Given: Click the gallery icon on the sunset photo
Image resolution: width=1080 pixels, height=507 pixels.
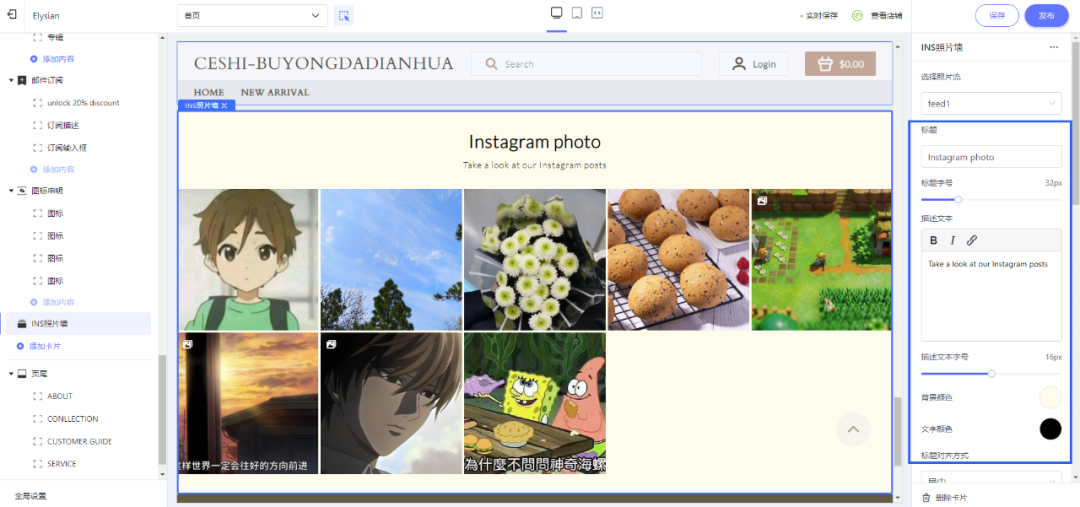Looking at the screenshot, I should click(x=188, y=343).
